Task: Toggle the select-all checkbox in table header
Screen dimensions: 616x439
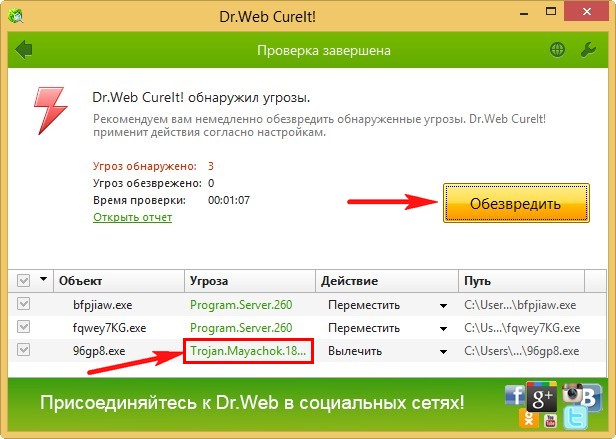Action: pyautogui.click(x=24, y=281)
